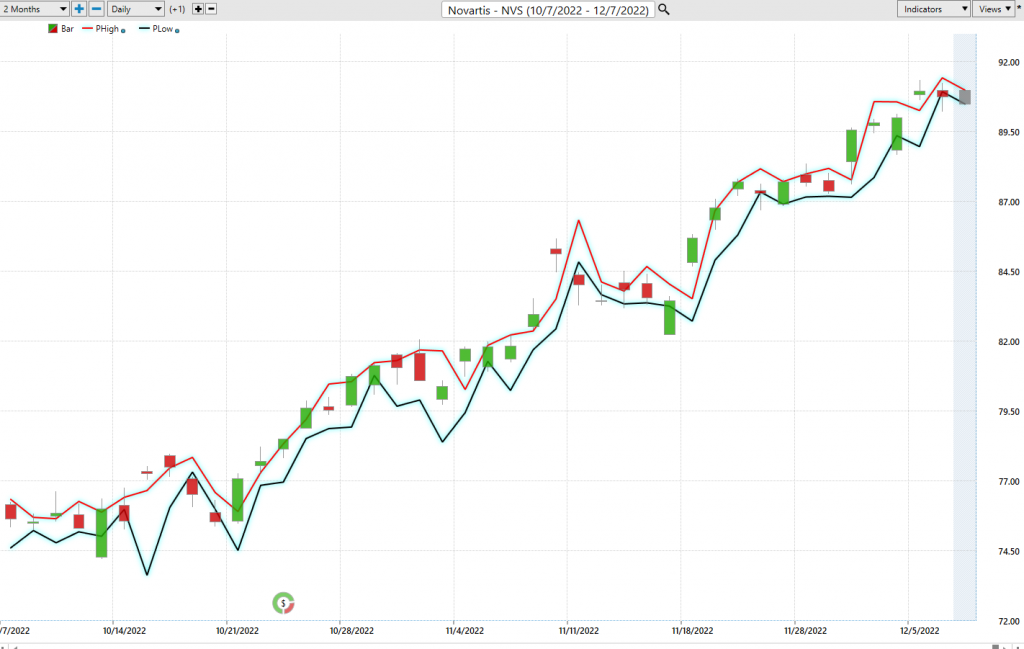1024x649 pixels.
Task: Click the 92.00 price axis label
Action: (x=1008, y=63)
